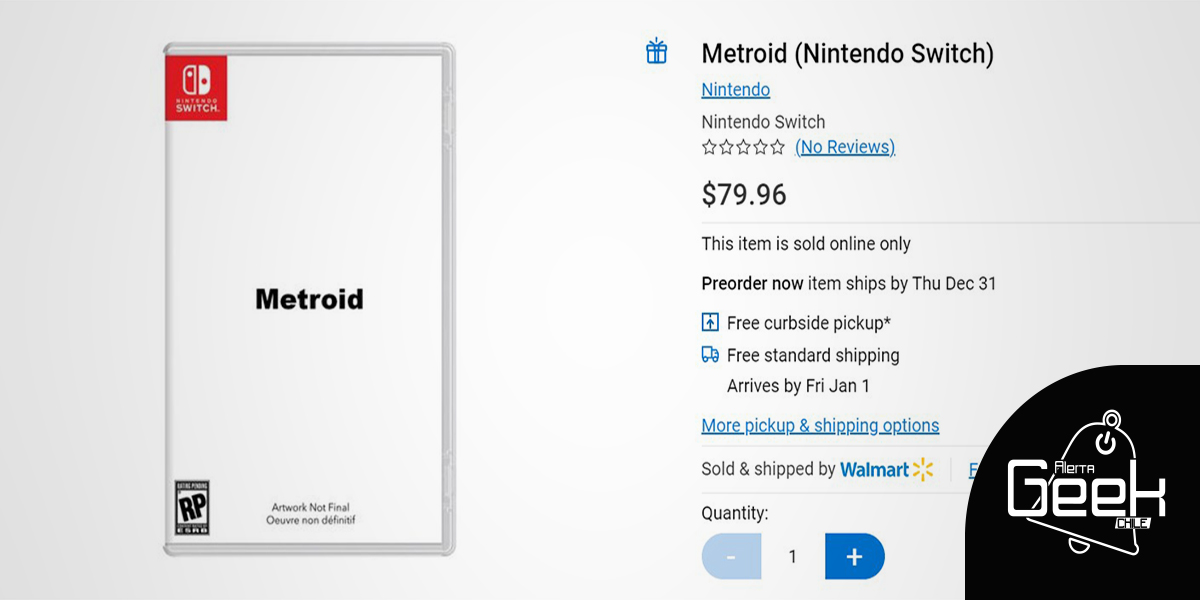The width and height of the screenshot is (1200, 600).
Task: Click the gift icon beside product title
Action: 656,52
